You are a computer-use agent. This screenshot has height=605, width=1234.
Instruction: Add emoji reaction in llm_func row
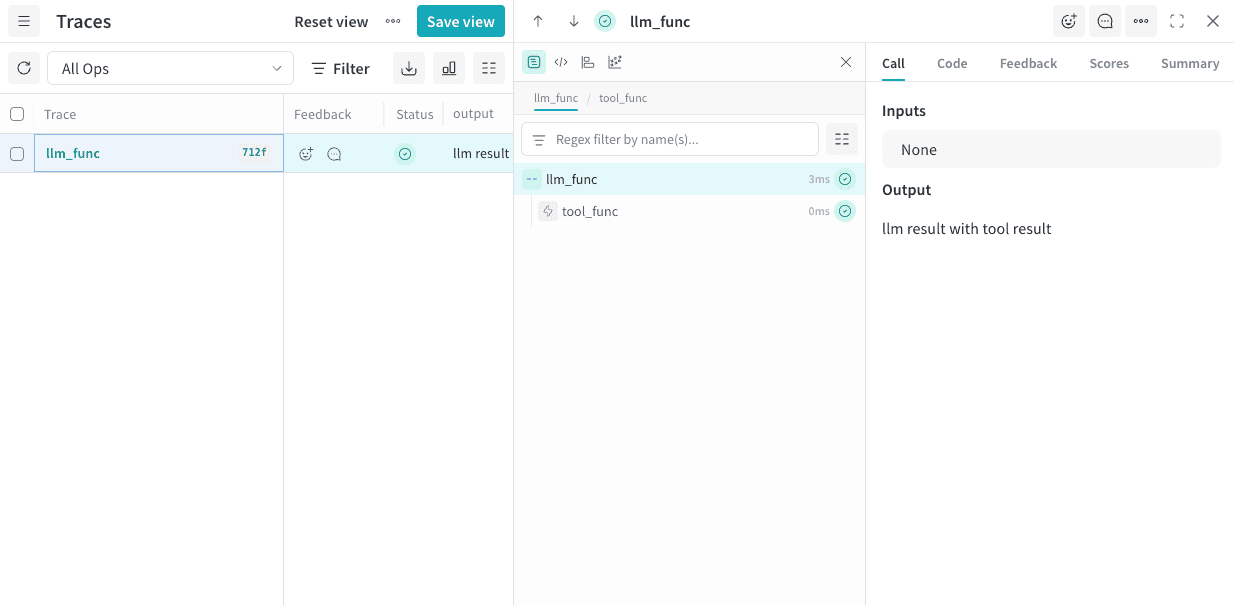click(306, 154)
